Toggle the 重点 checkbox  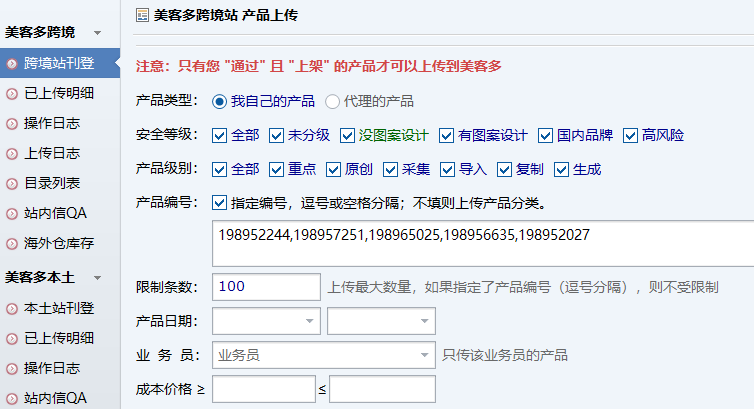click(276, 170)
